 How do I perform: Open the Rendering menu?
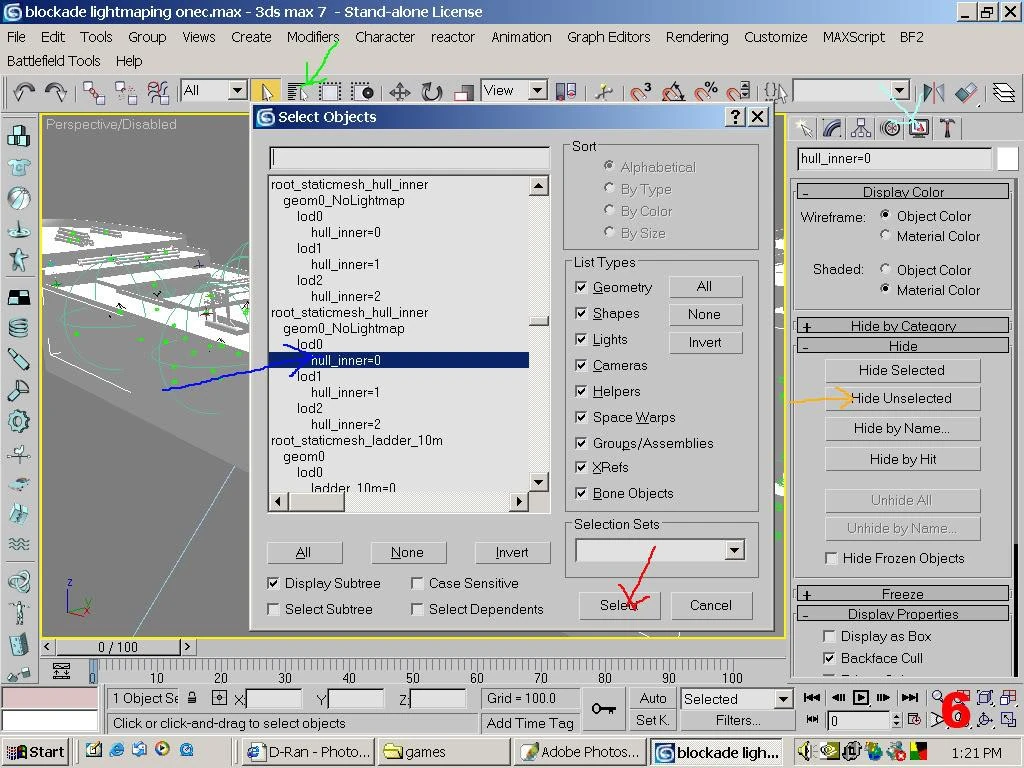(x=697, y=37)
